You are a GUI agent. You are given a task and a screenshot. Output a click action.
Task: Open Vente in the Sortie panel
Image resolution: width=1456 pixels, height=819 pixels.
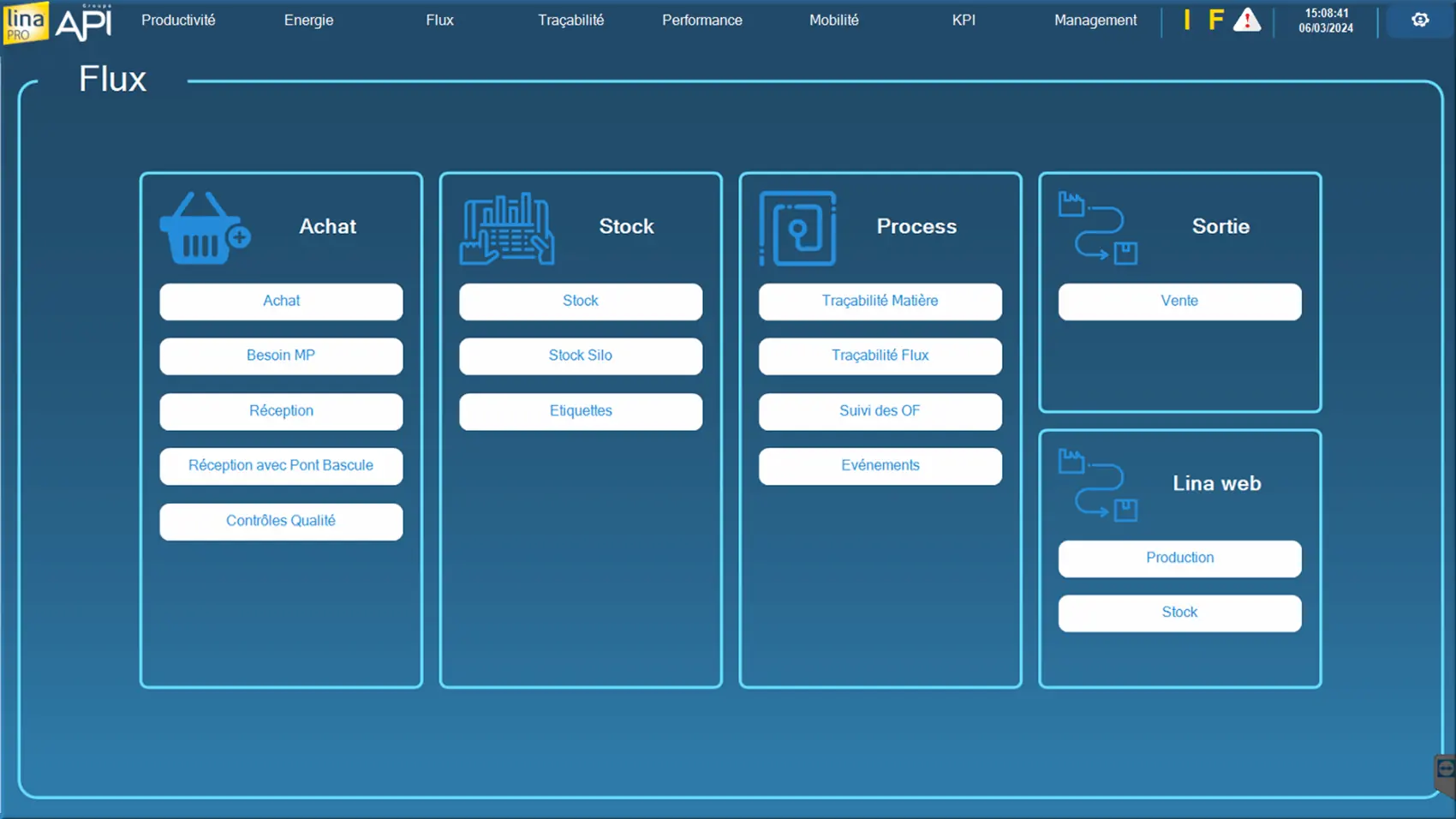click(1179, 302)
